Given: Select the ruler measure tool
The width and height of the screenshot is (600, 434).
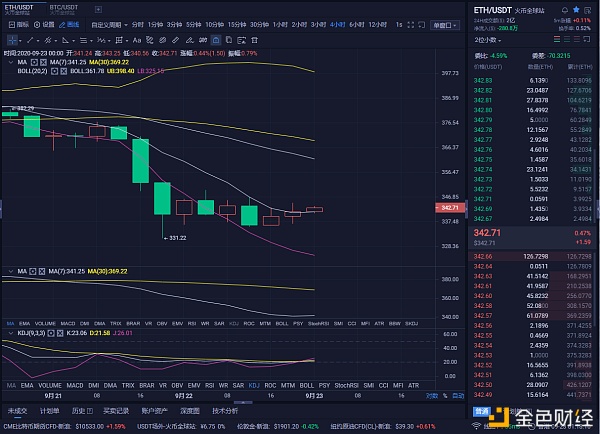Looking at the screenshot, I should [176, 40].
